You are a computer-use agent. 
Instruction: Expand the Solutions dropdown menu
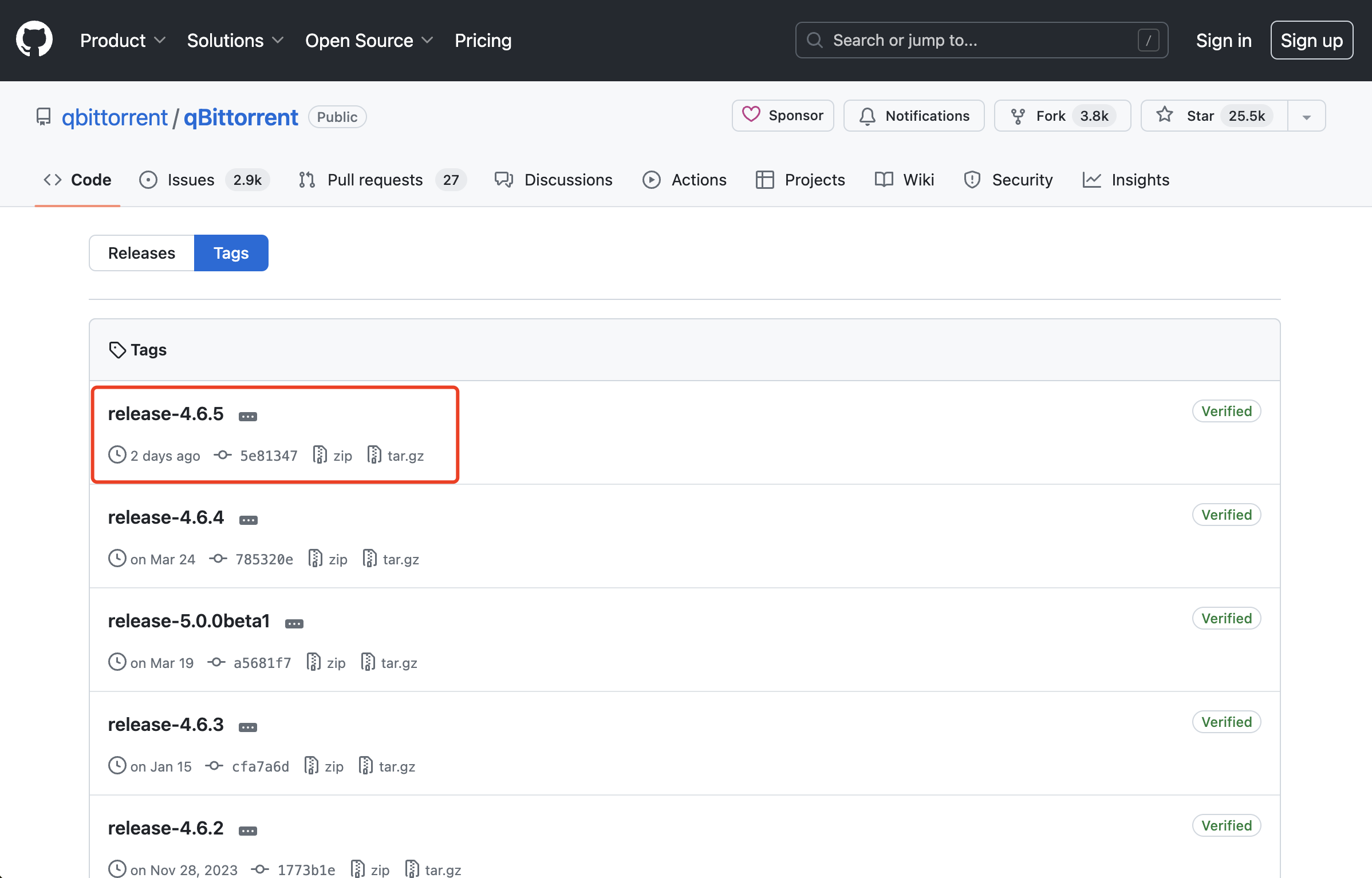(x=235, y=40)
